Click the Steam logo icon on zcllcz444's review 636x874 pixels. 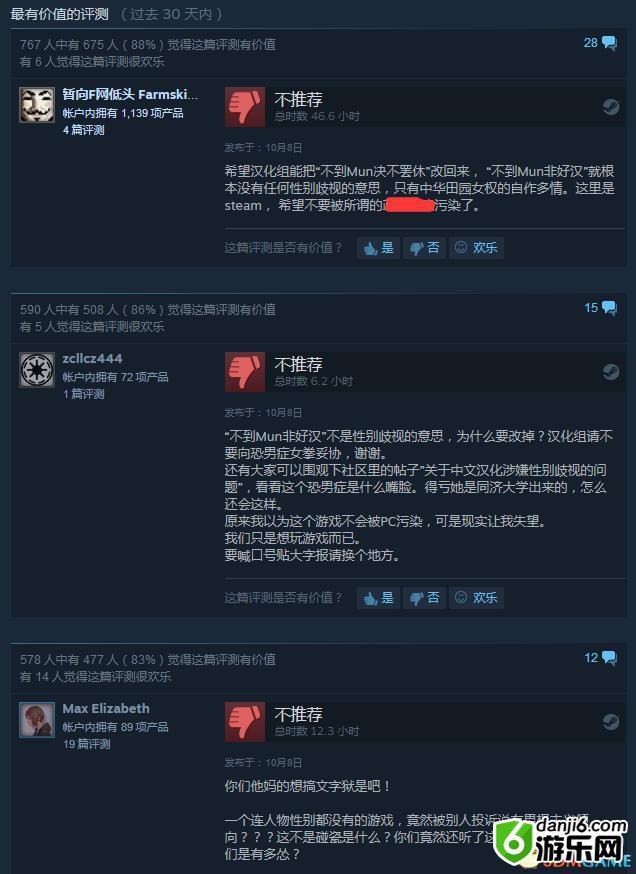coord(611,372)
